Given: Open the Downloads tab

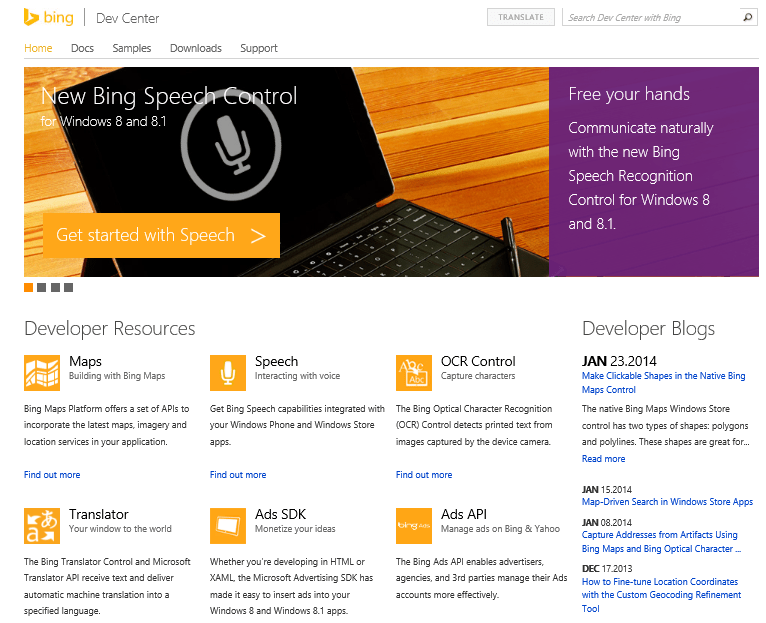Looking at the screenshot, I should coord(195,48).
